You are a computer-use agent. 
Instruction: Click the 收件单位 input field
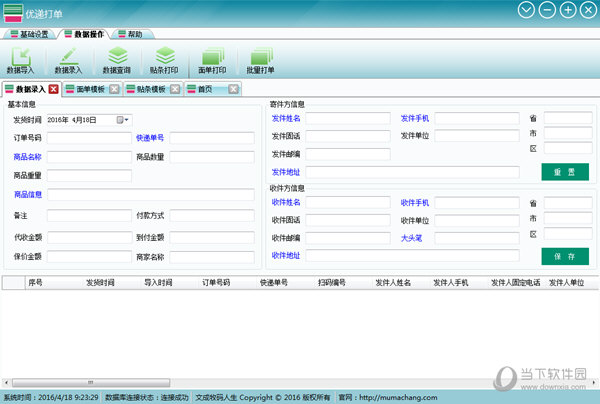(477, 220)
